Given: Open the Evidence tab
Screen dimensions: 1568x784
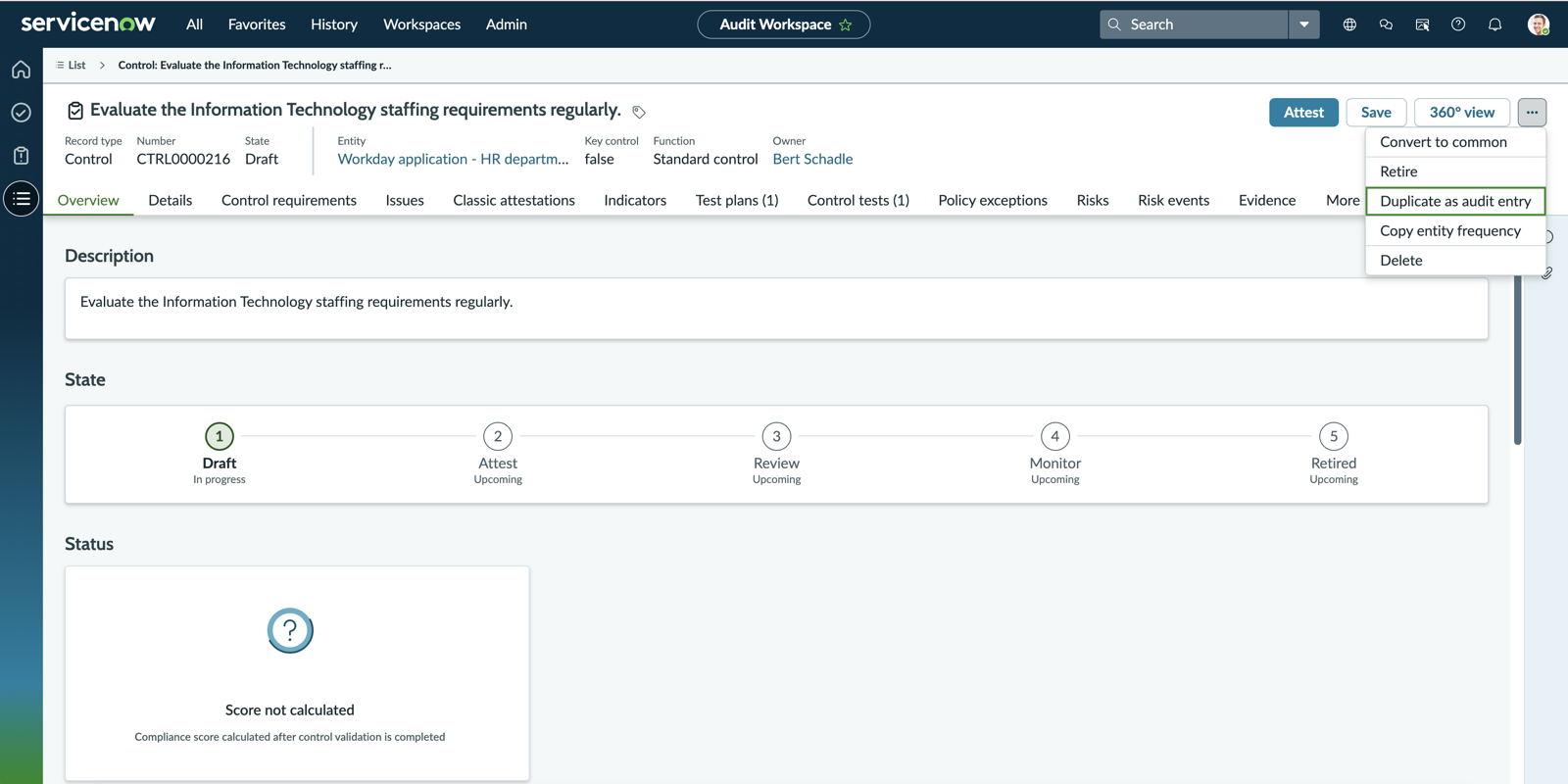Looking at the screenshot, I should pos(1267,200).
